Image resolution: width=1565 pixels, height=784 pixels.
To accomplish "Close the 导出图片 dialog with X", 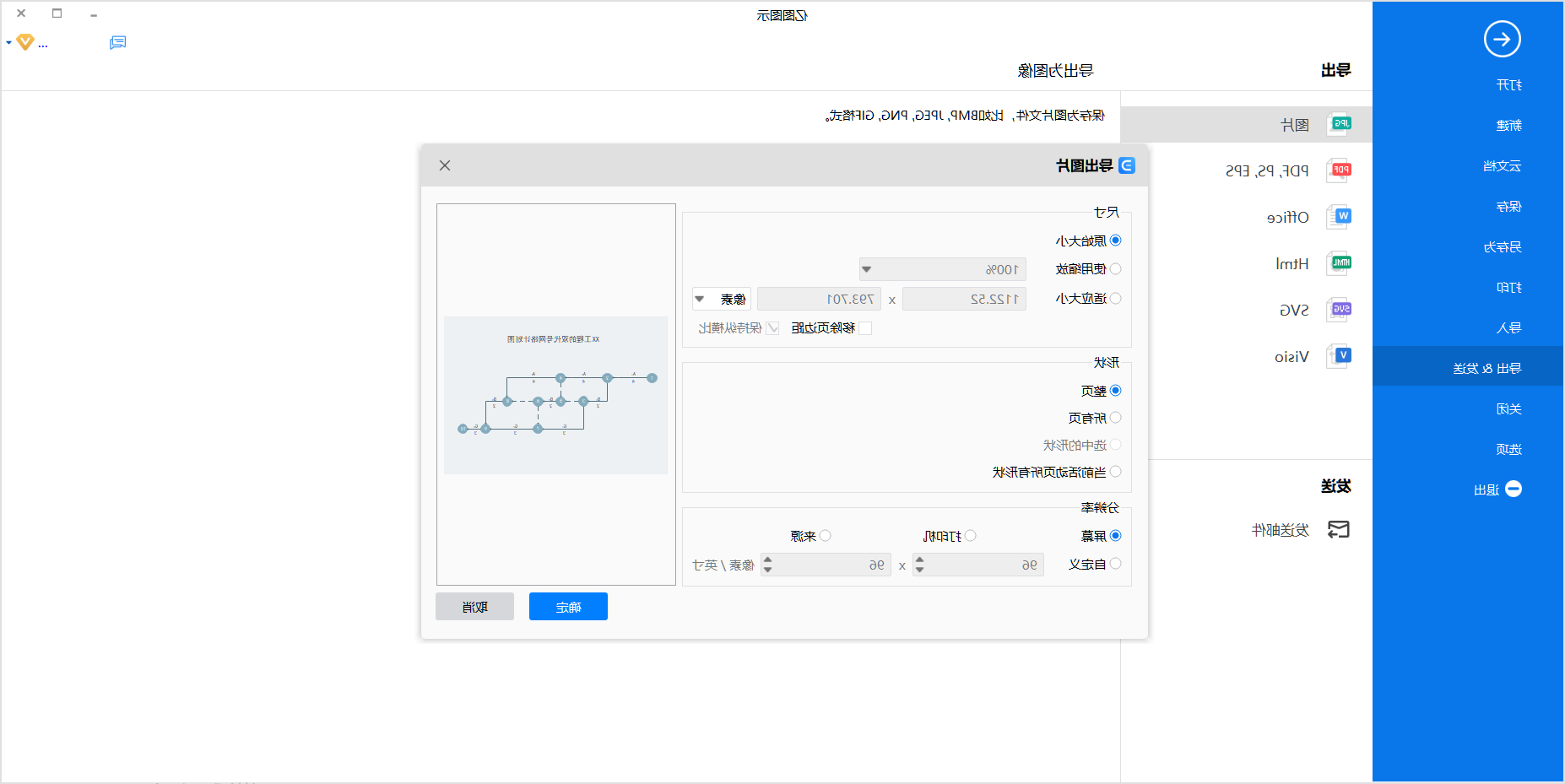I will point(445,165).
